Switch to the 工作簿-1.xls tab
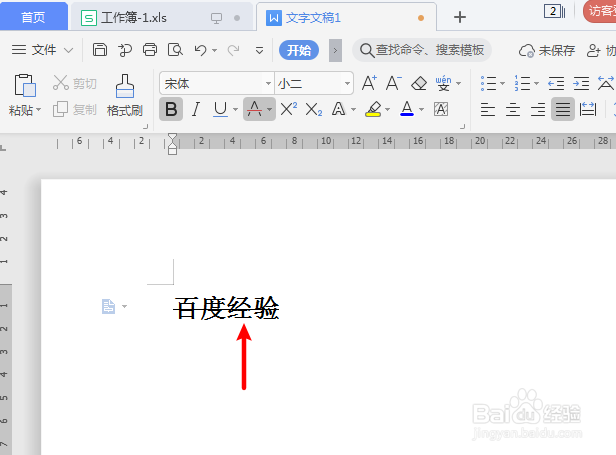The height and width of the screenshot is (455, 616). click(x=161, y=17)
